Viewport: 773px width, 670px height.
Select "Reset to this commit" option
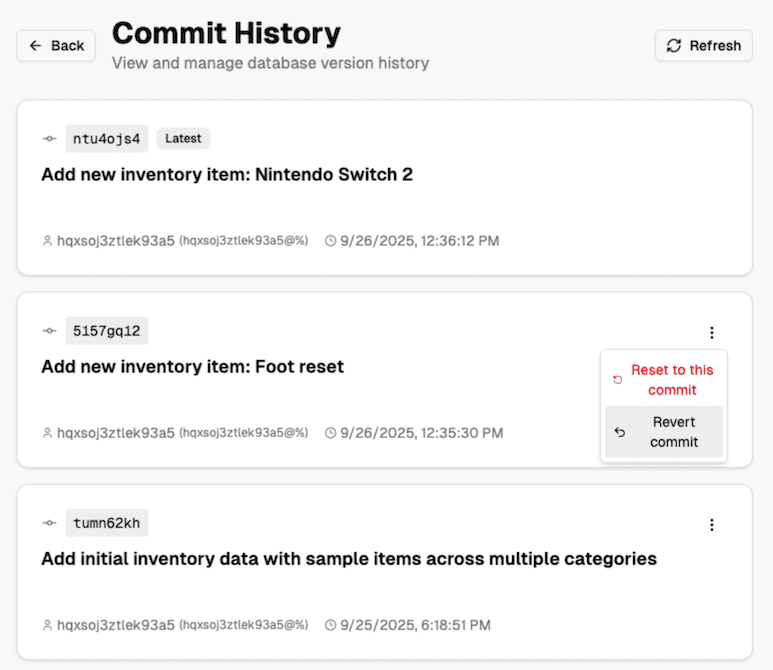click(671, 380)
